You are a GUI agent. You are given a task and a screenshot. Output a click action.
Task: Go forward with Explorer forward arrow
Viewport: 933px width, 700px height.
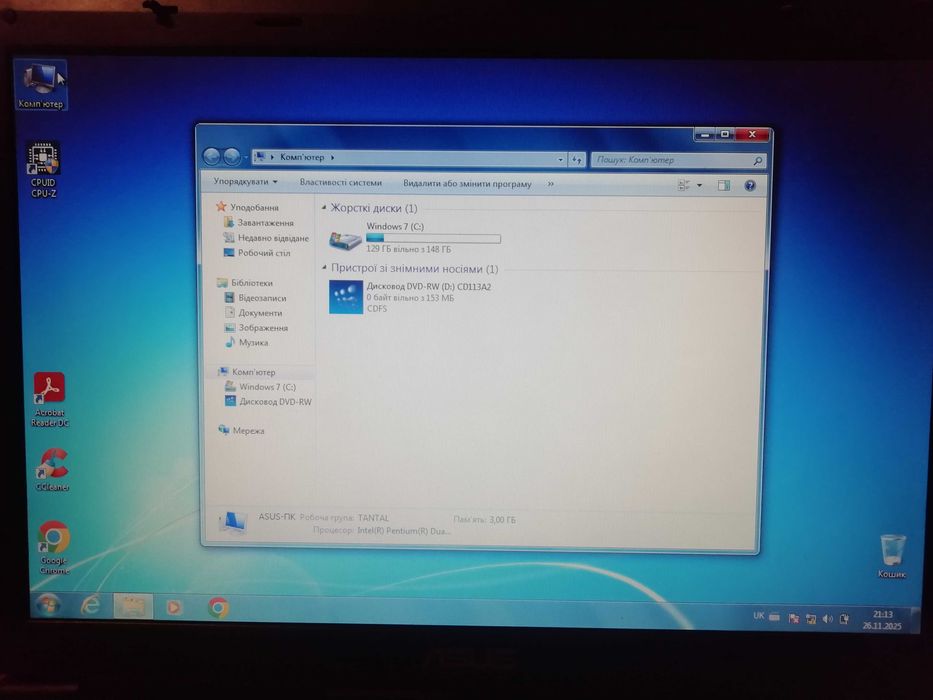point(231,157)
